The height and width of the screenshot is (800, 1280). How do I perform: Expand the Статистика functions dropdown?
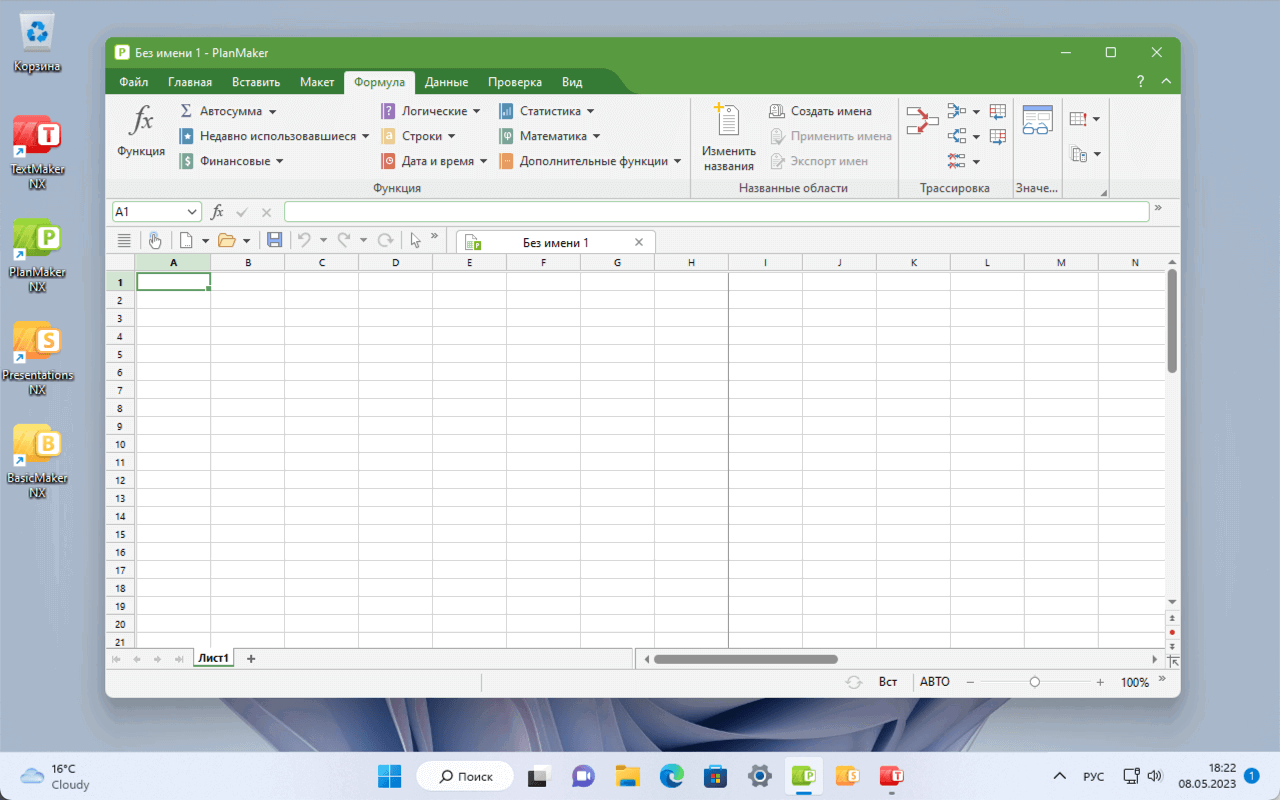590,112
